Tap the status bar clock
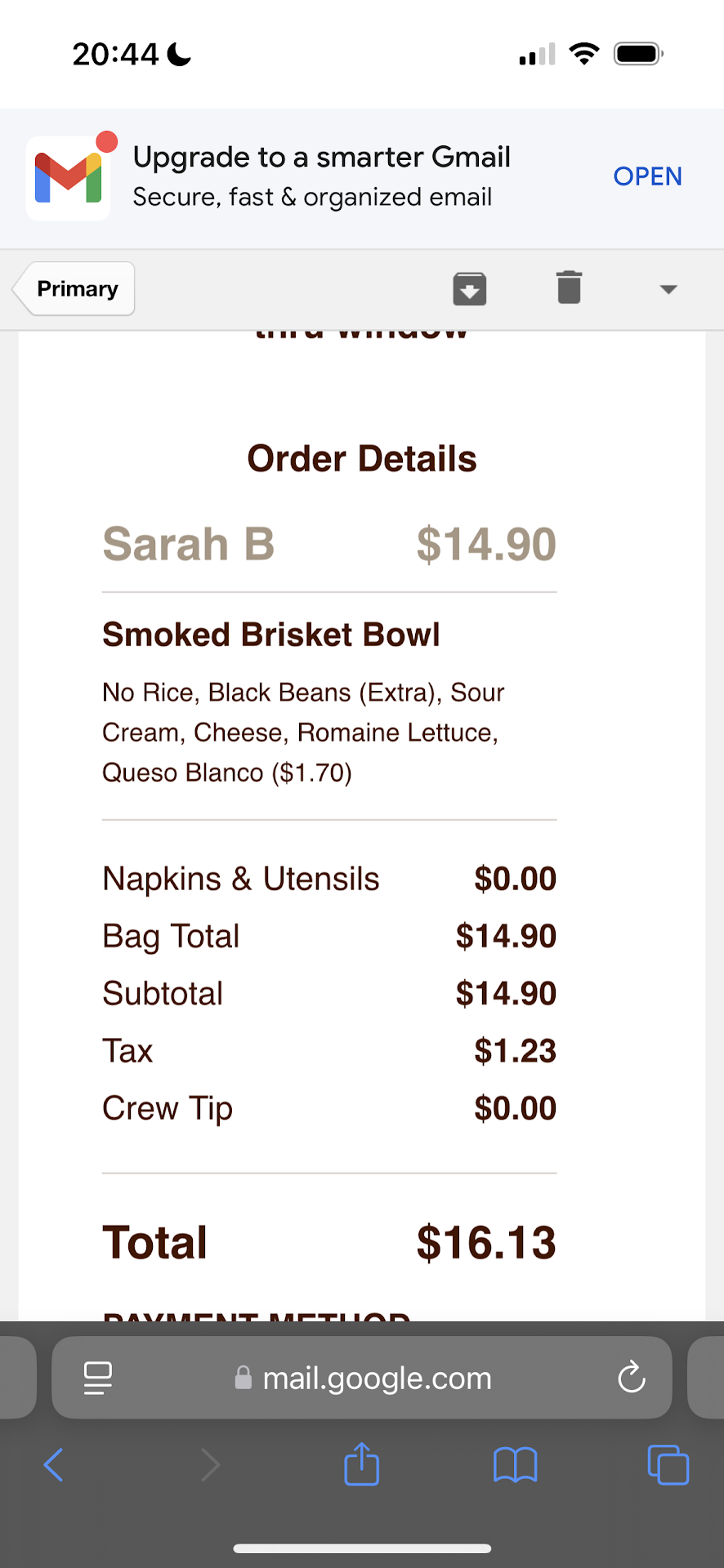Image resolution: width=724 pixels, height=1568 pixels. (x=115, y=55)
